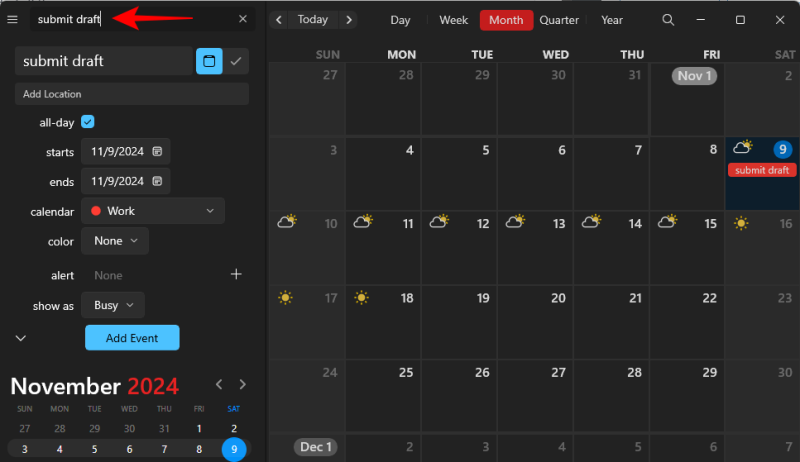Screen dimensions: 800x462
Task: Click the Nov 1 date badge
Action: (x=694, y=76)
